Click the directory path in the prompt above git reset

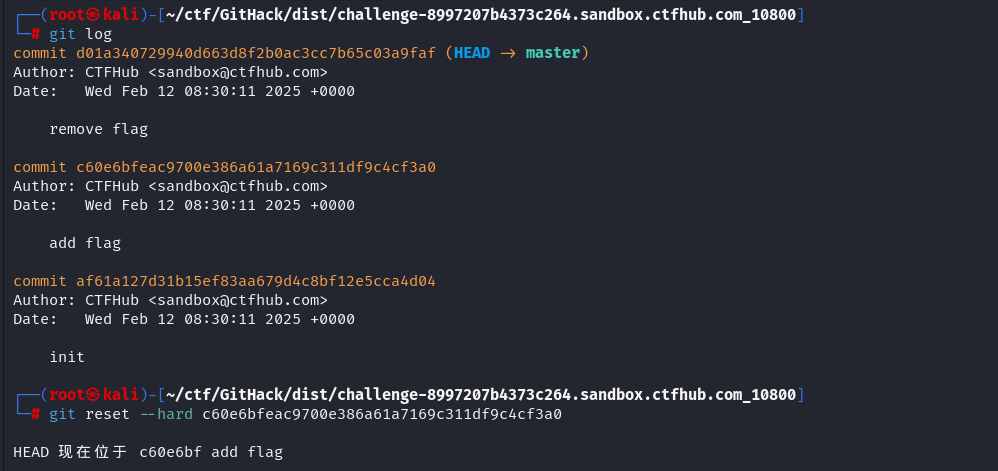[482, 394]
